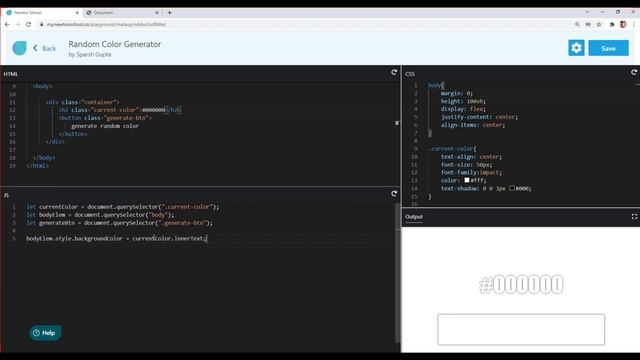Click the browser zoom magnifier icon

coord(577,24)
